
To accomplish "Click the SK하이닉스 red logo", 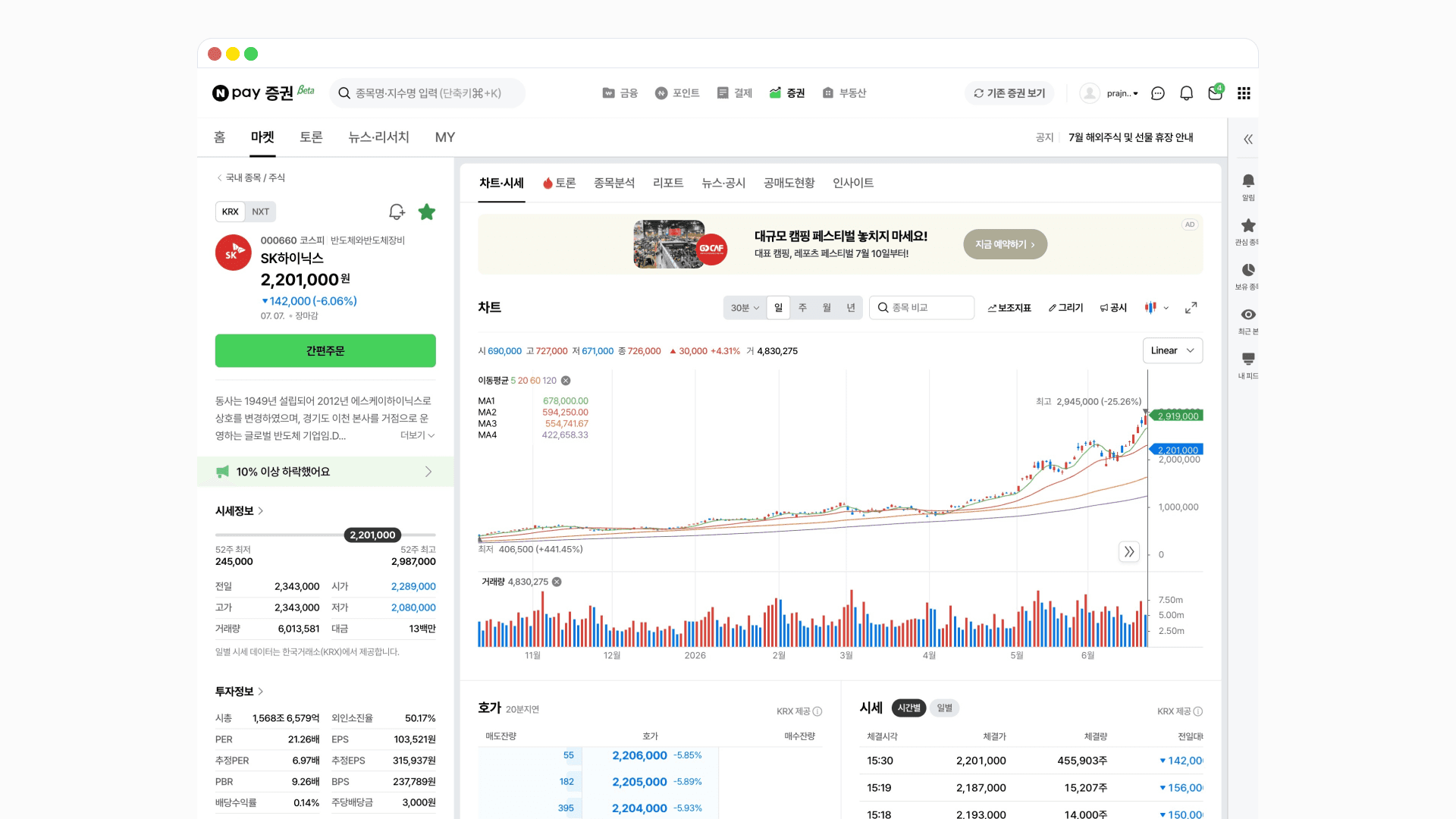I will [x=234, y=253].
